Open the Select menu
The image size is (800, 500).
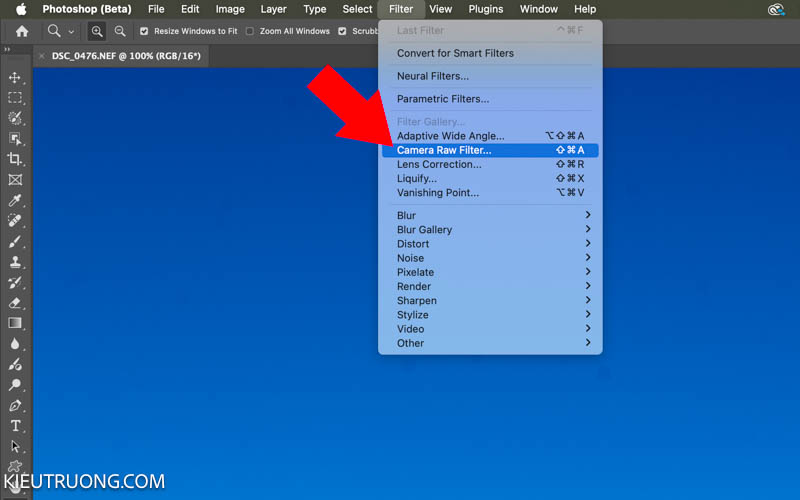tap(357, 9)
